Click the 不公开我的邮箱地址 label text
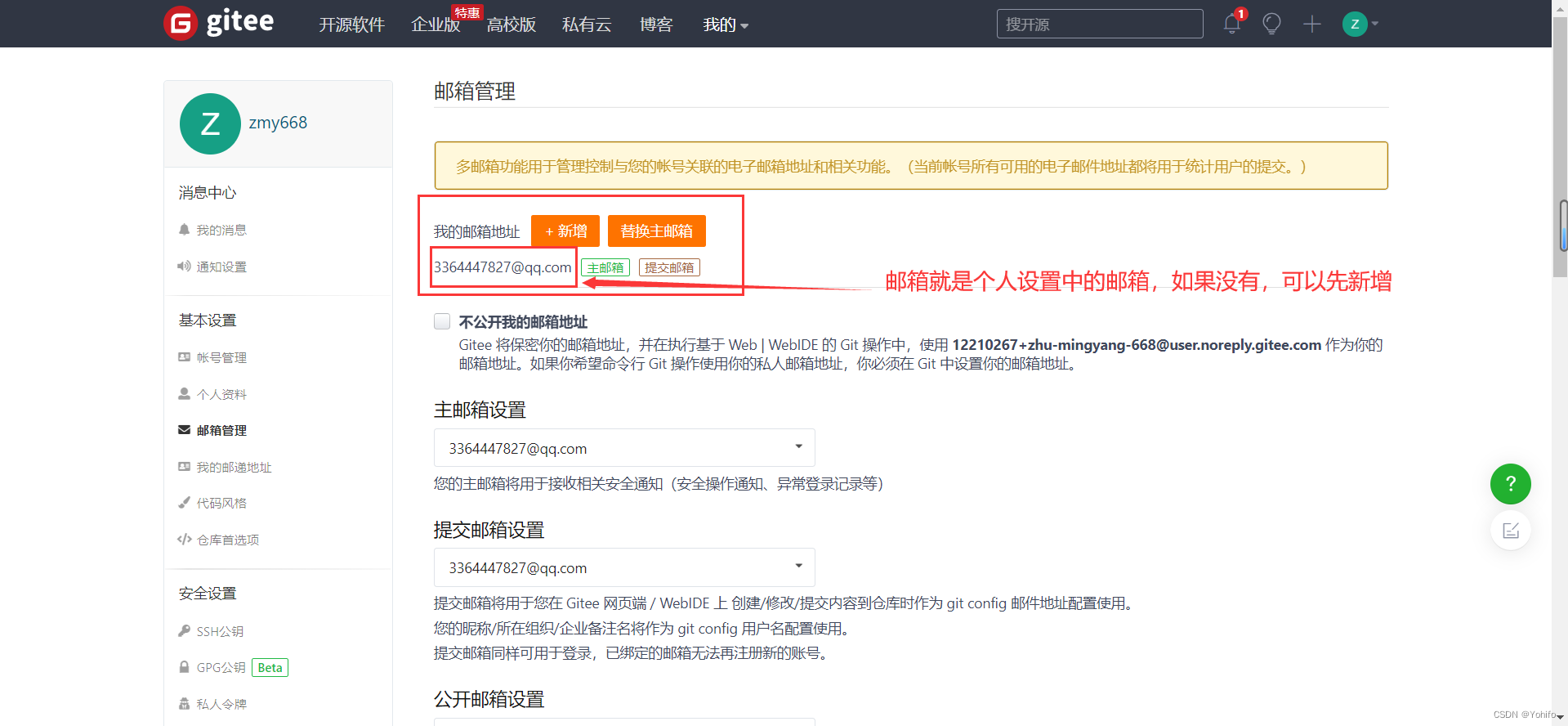Image resolution: width=1568 pixels, height=726 pixels. pyautogui.click(x=523, y=322)
